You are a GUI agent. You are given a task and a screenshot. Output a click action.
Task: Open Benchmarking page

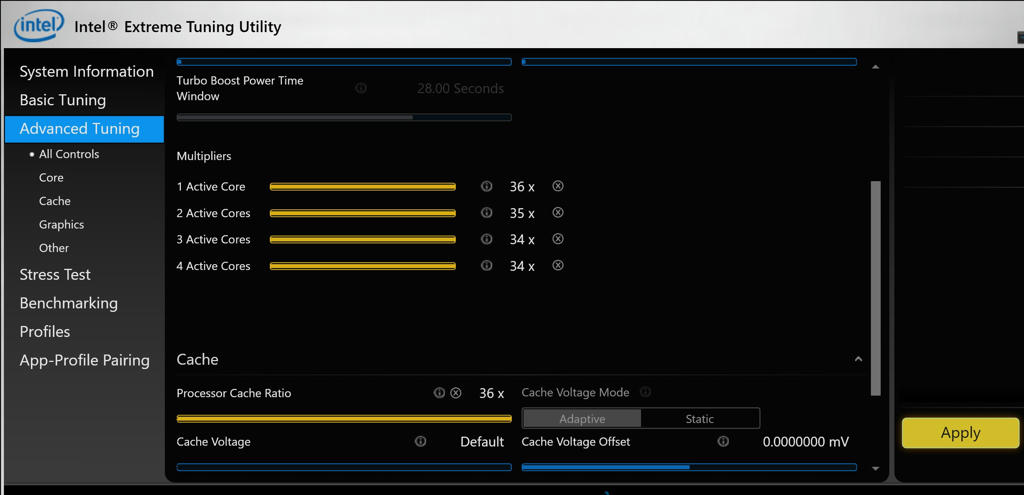(69, 304)
